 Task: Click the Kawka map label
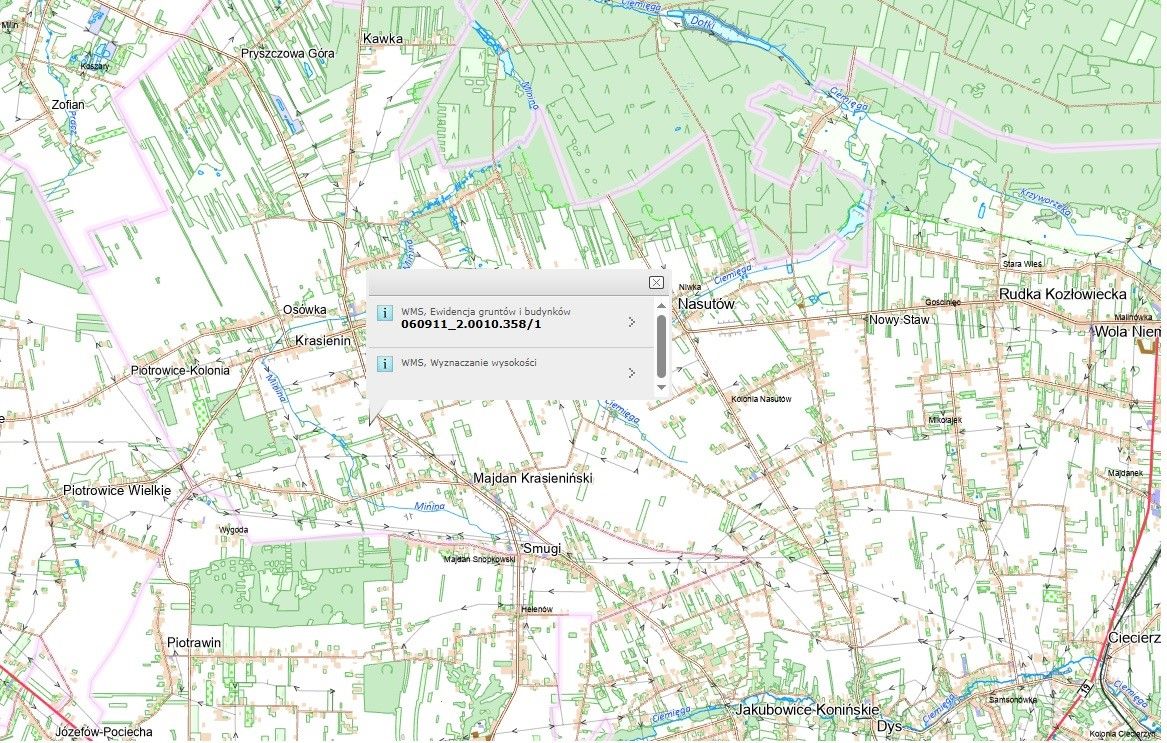383,38
